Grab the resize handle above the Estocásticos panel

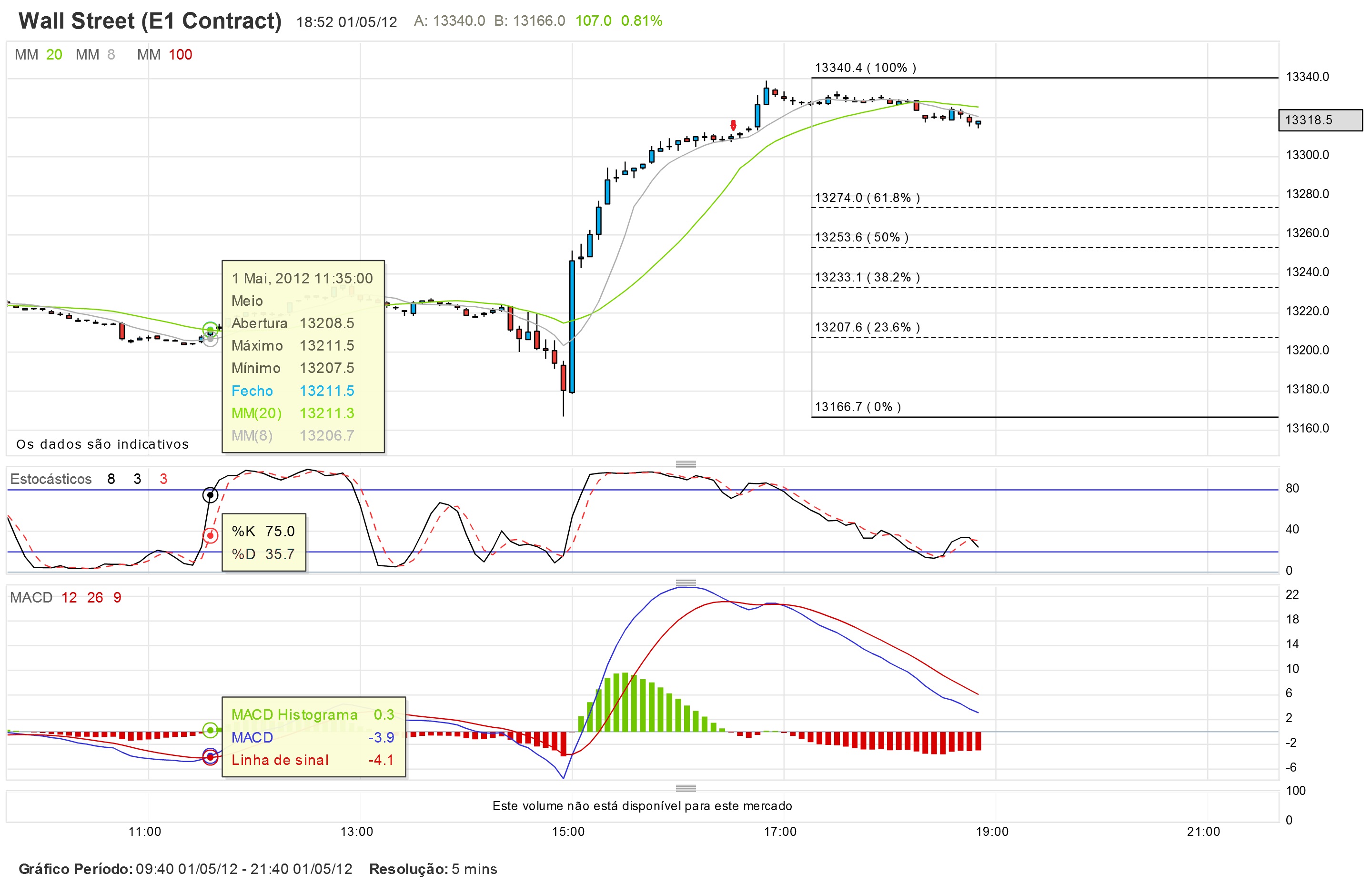click(x=686, y=464)
